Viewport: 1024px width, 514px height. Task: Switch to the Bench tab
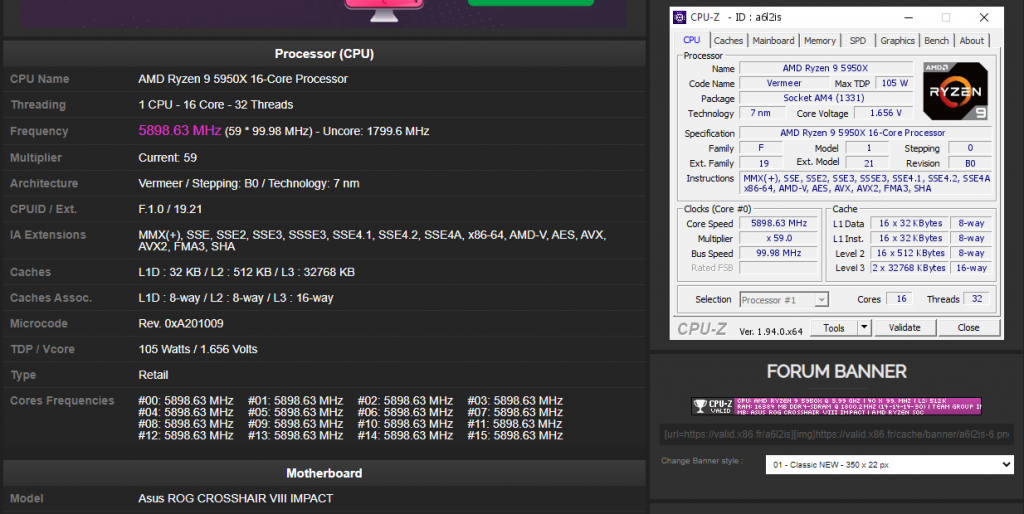[936, 40]
